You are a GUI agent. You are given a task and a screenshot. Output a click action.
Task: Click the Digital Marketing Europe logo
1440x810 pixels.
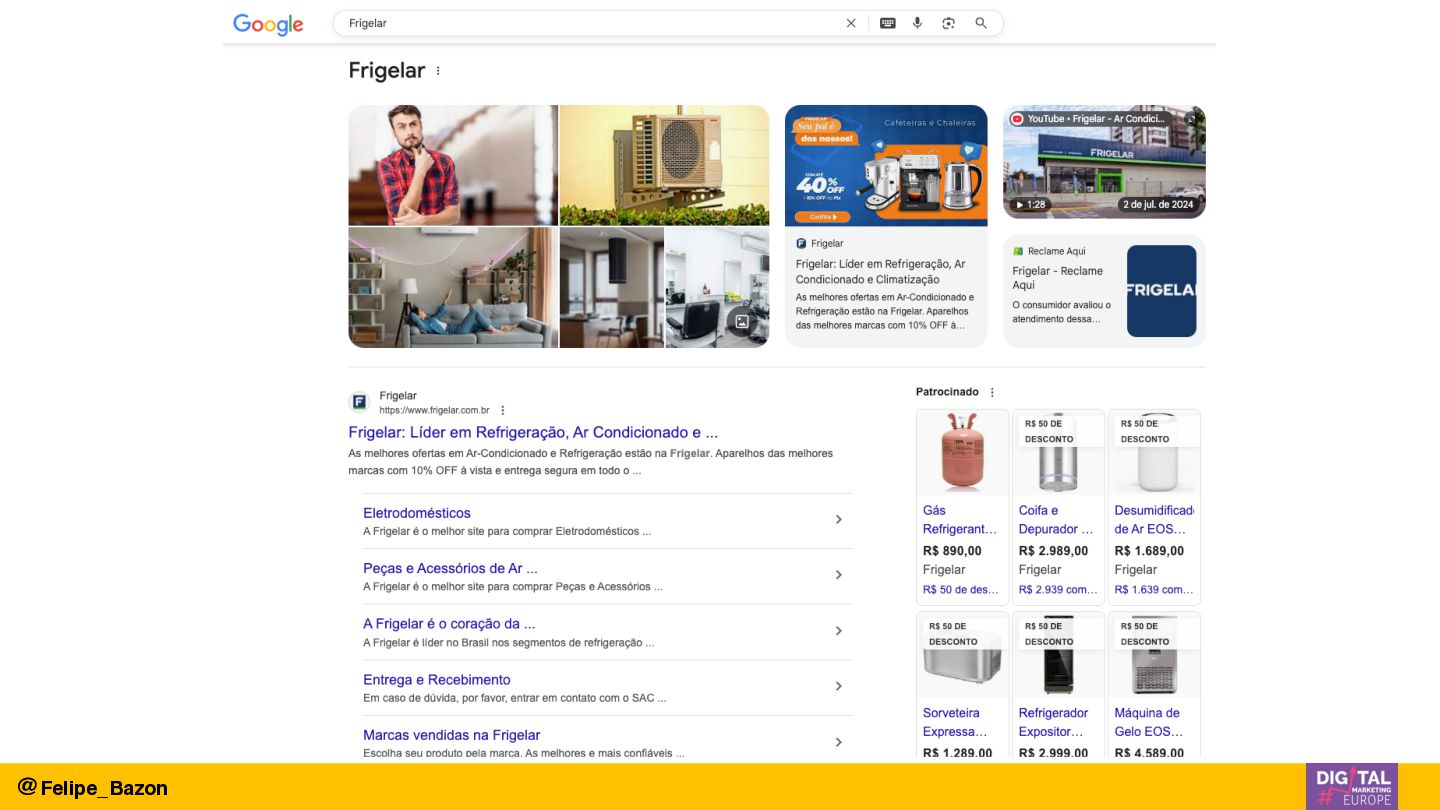click(1351, 786)
